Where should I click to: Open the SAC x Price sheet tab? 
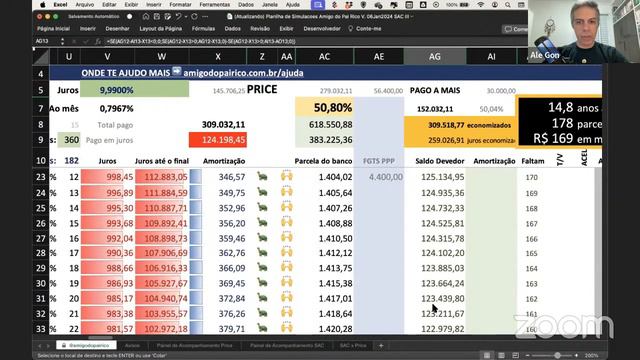tap(353, 345)
